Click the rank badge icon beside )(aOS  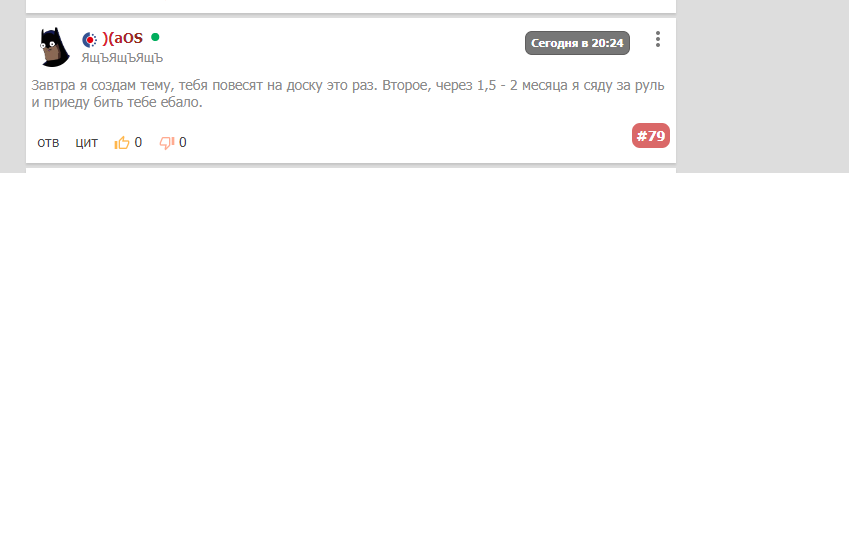pos(90,40)
